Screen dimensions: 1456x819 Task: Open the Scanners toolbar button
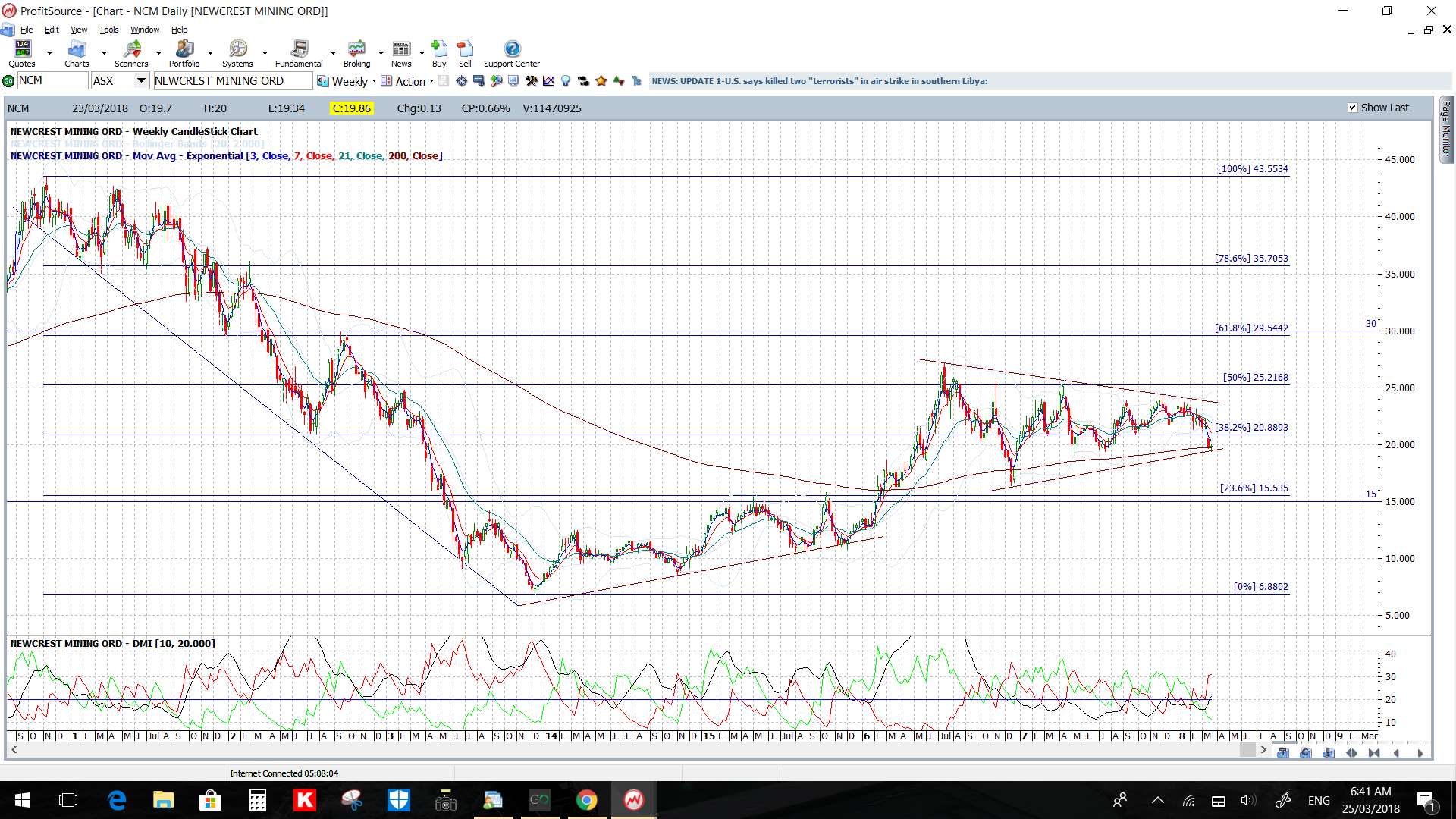click(x=131, y=54)
